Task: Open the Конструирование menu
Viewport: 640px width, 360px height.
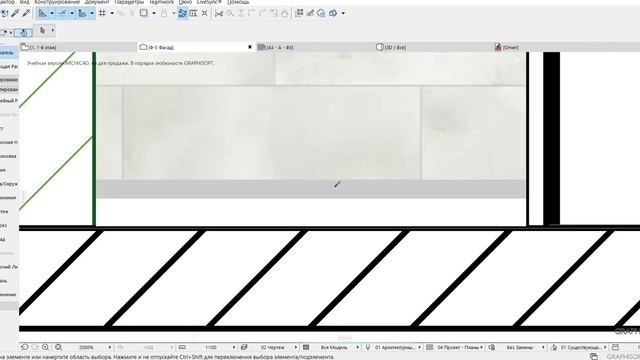Action: [57, 2]
